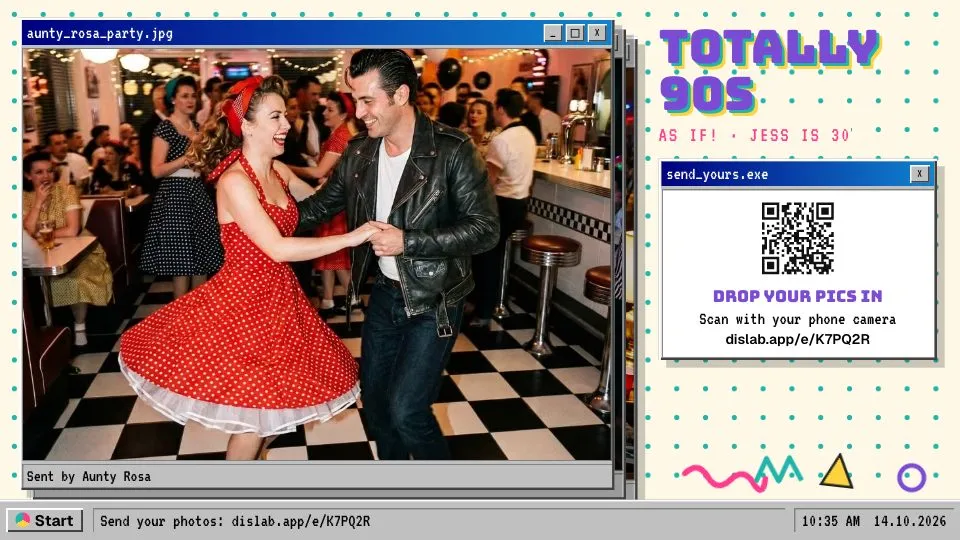Click the send_yours.exe title bar text

click(x=717, y=174)
